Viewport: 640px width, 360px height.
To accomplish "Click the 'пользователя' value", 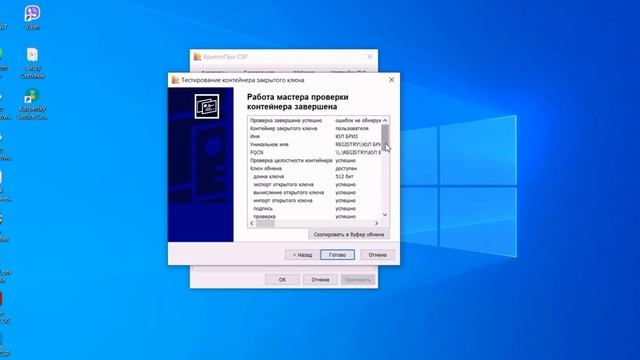I will [351, 129].
